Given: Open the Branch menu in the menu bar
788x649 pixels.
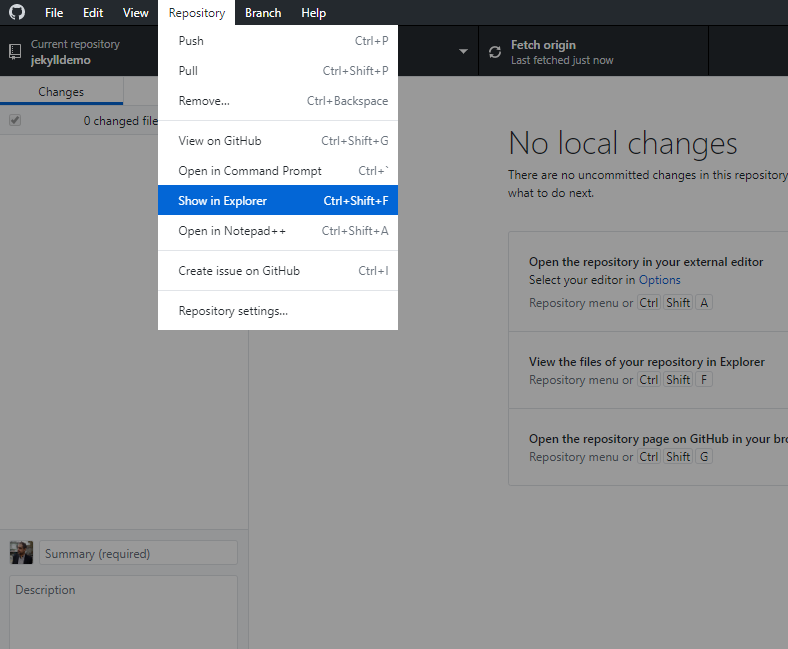Looking at the screenshot, I should (263, 13).
